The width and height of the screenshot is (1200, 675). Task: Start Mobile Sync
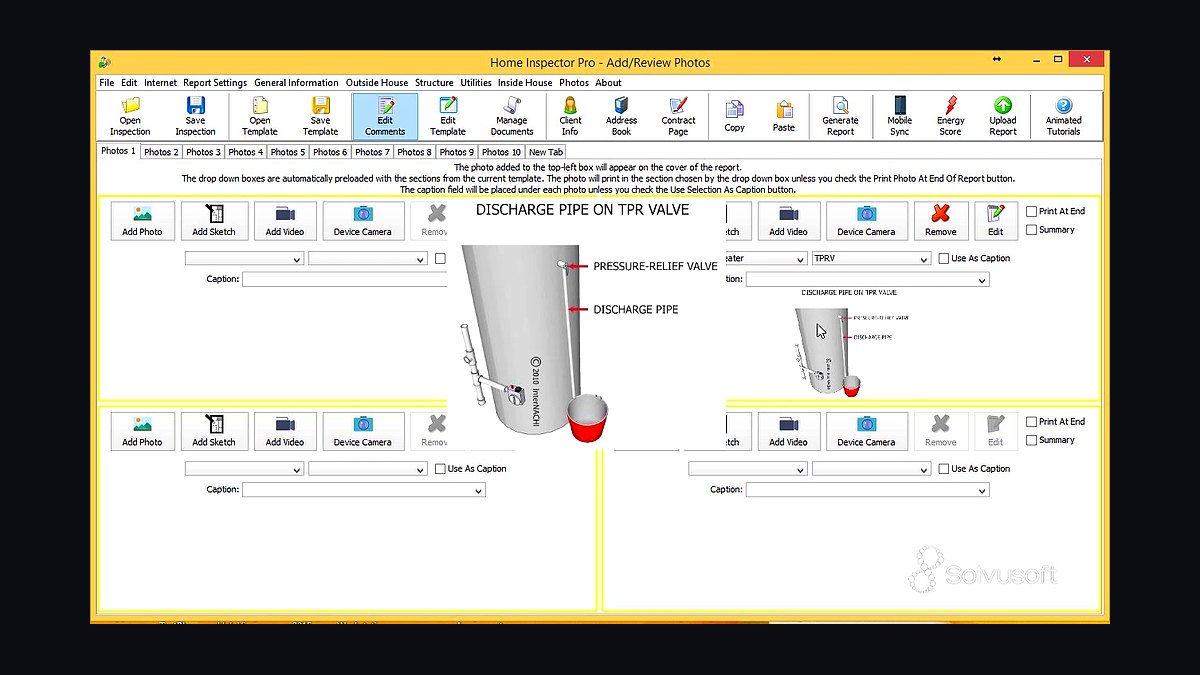coord(899,116)
